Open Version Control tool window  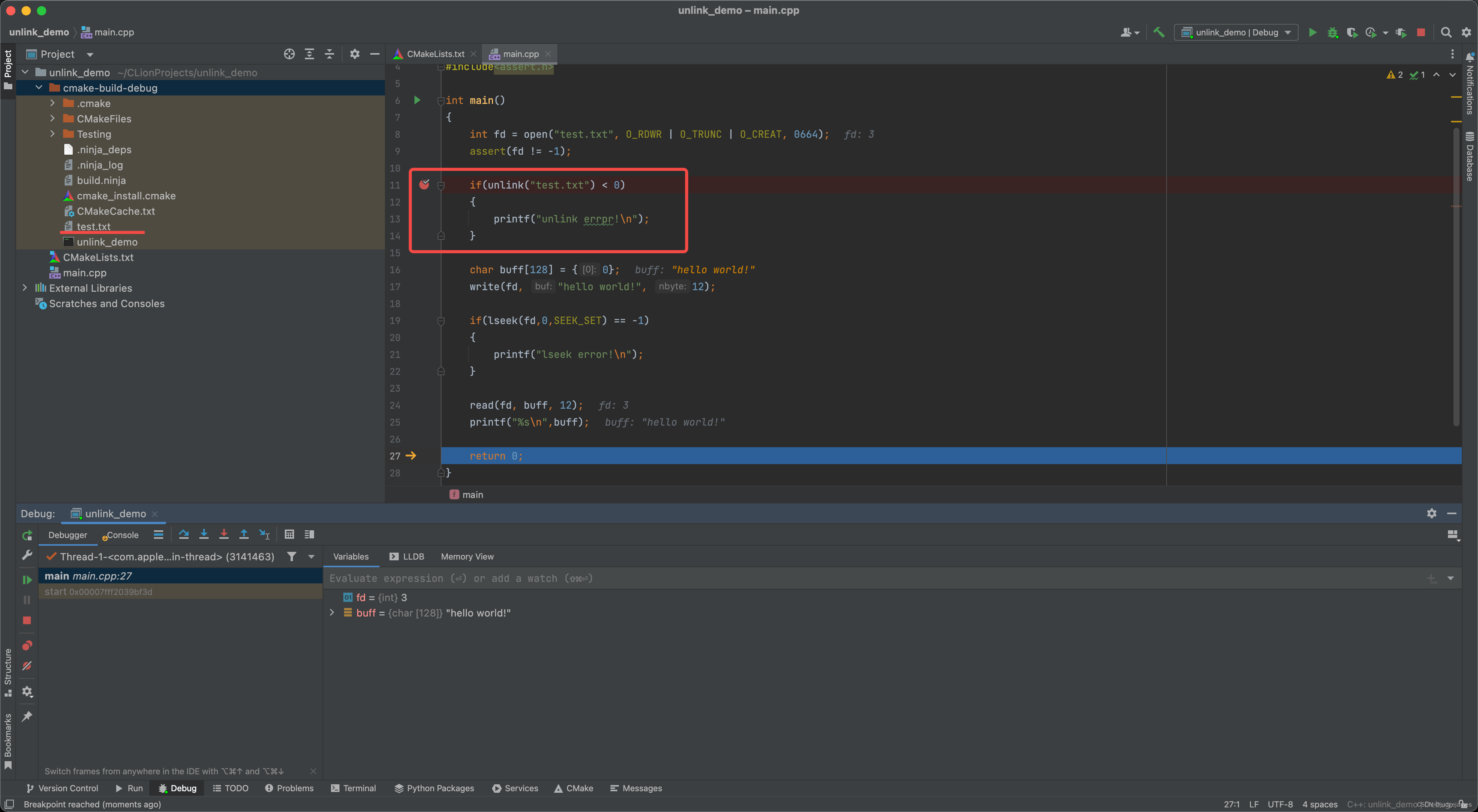pos(62,788)
